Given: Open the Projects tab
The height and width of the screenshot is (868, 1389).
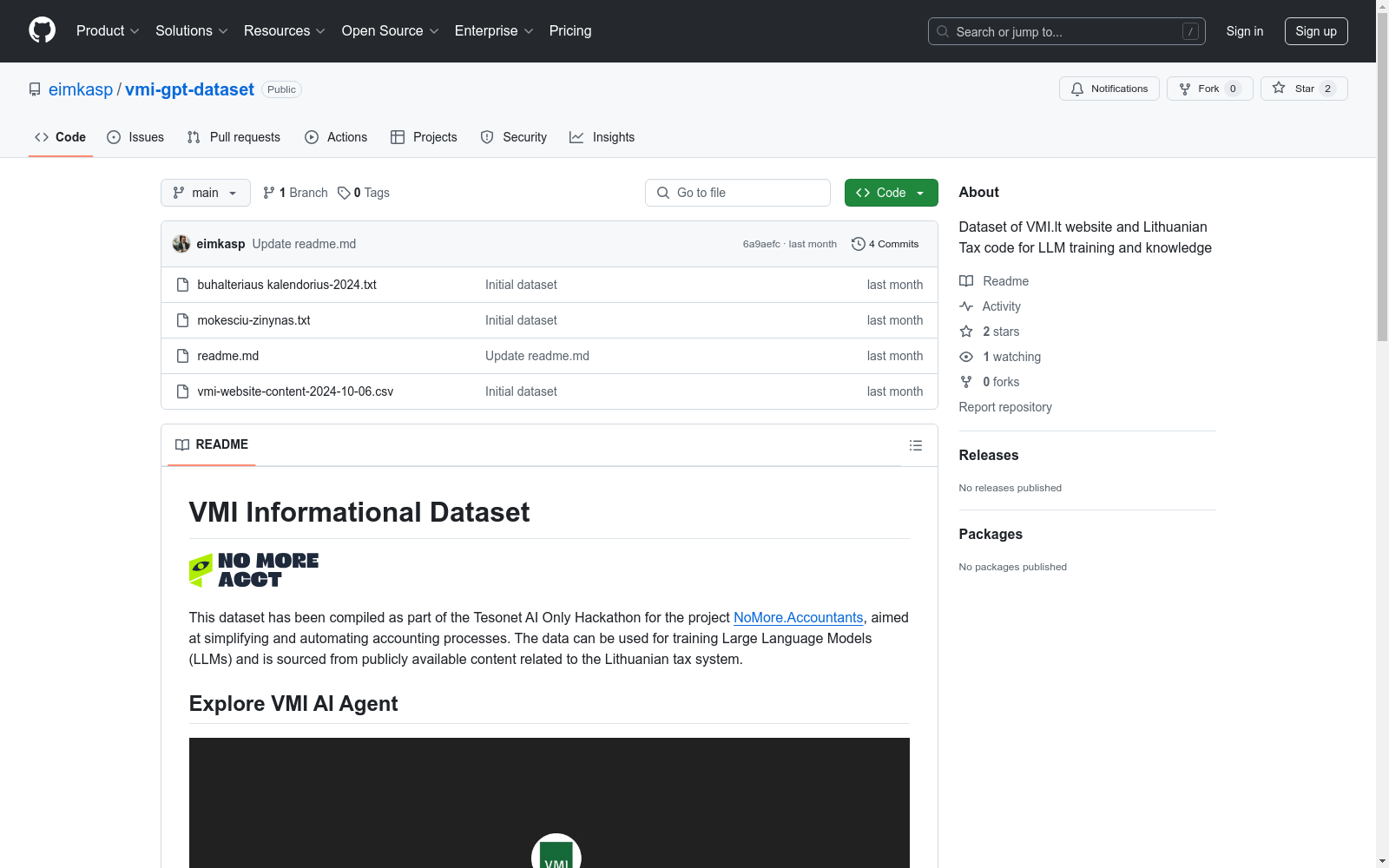Looking at the screenshot, I should [x=424, y=137].
